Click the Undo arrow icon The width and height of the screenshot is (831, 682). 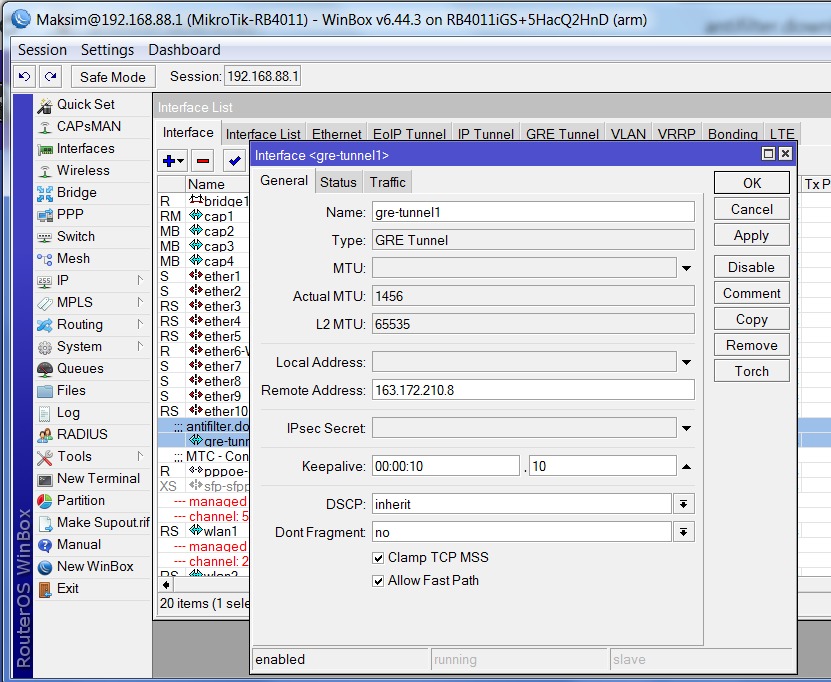[x=24, y=77]
